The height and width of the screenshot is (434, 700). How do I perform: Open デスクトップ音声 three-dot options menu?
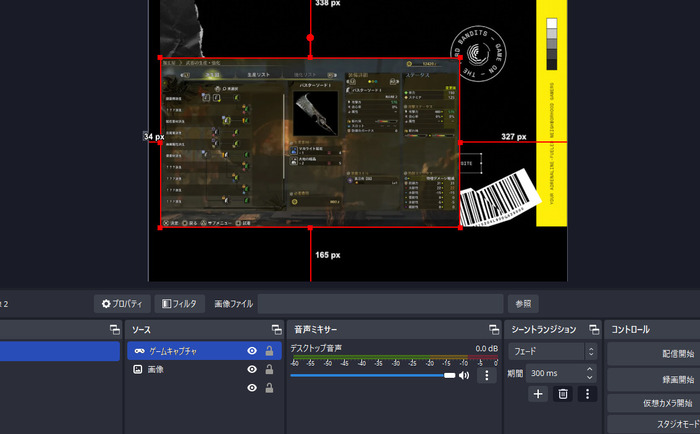[x=487, y=375]
